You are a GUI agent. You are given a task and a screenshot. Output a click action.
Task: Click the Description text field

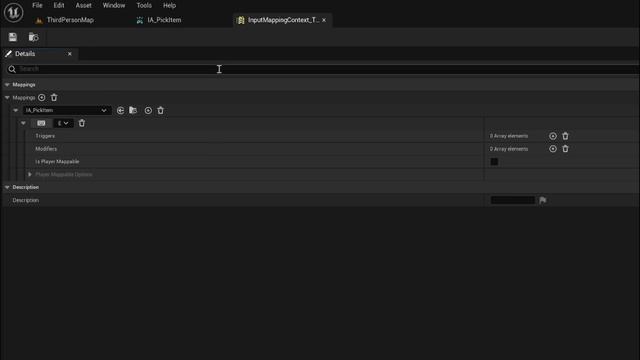(x=513, y=200)
